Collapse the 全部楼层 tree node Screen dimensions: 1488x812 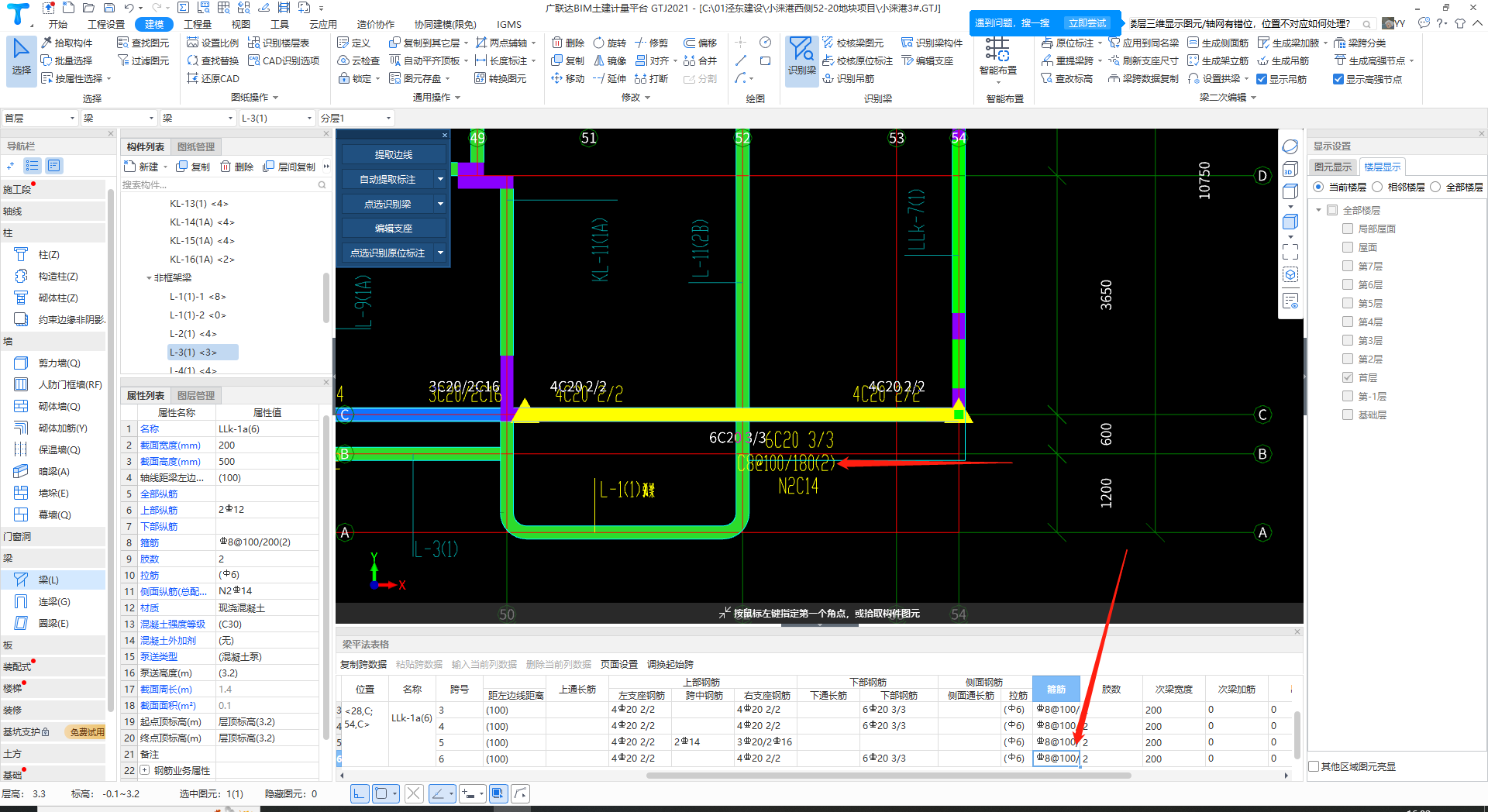tap(1318, 210)
